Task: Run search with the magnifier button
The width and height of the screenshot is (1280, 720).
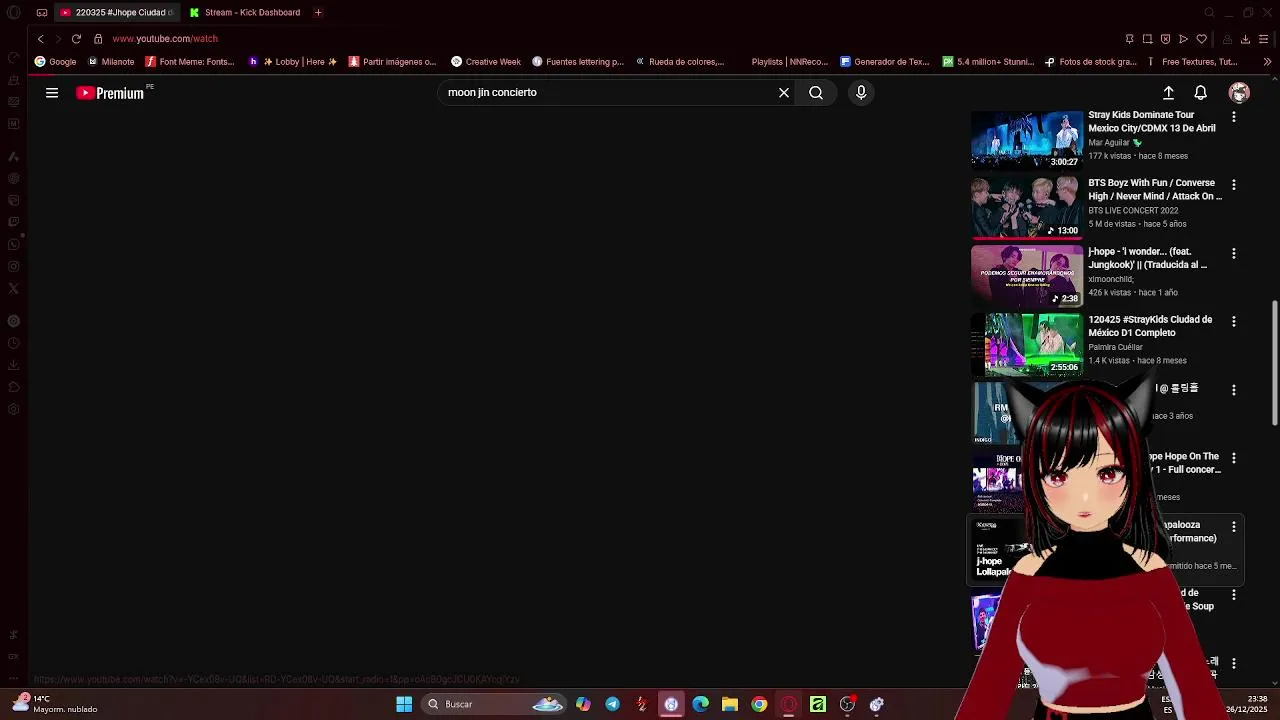Action: [816, 93]
